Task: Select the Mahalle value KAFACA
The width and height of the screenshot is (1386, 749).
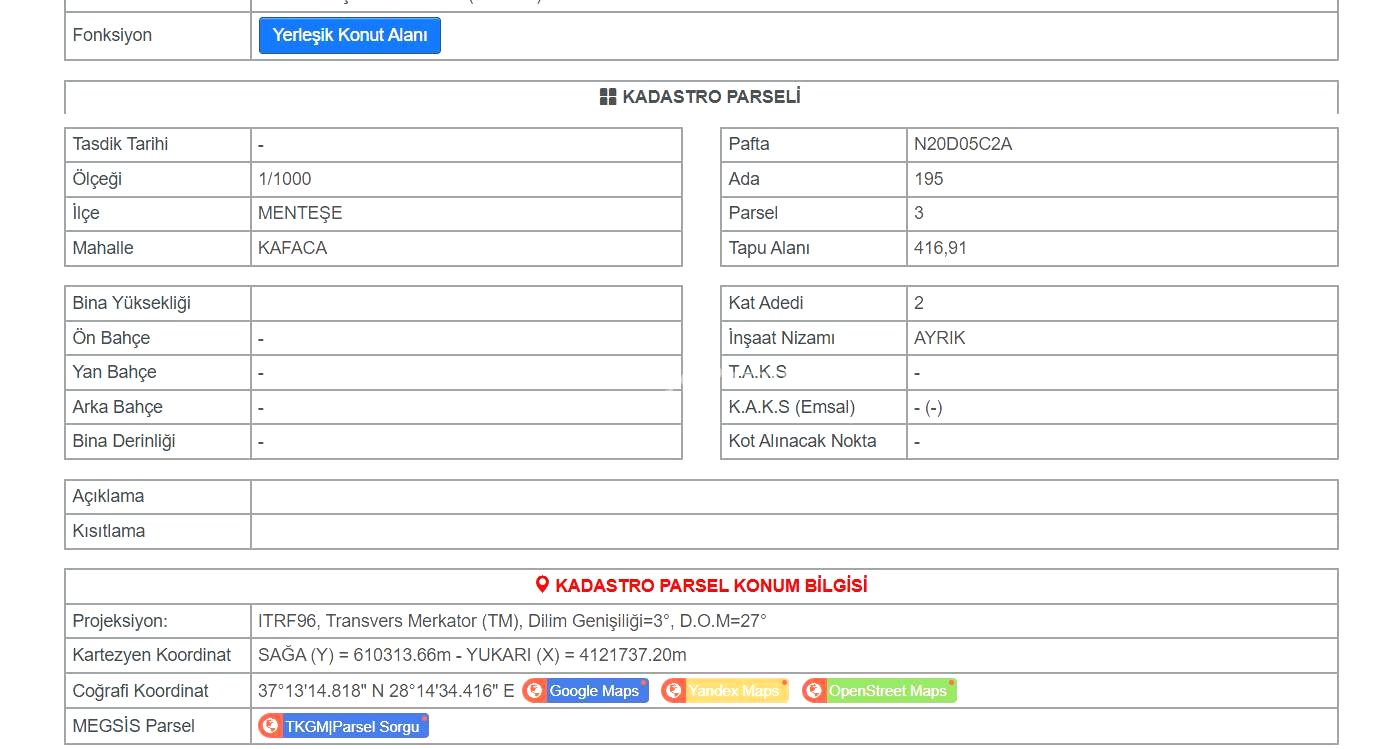Action: tap(293, 248)
